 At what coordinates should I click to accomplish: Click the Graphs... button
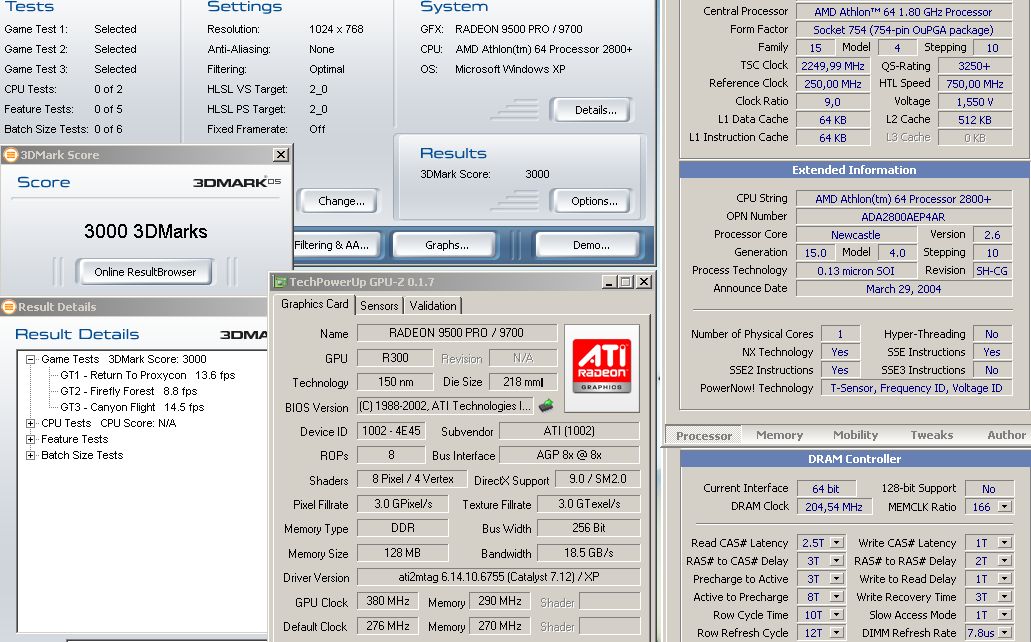coord(446,245)
